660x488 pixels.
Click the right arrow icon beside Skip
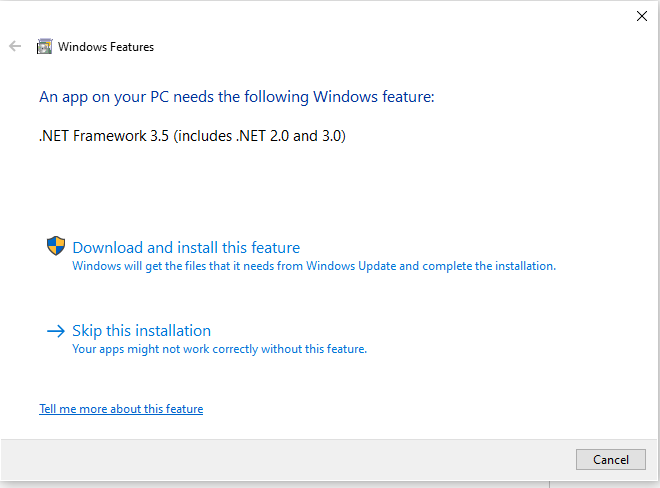point(56,331)
